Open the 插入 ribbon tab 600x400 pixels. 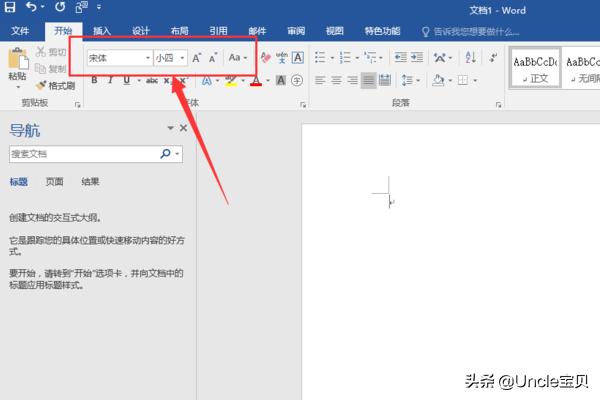coord(102,31)
